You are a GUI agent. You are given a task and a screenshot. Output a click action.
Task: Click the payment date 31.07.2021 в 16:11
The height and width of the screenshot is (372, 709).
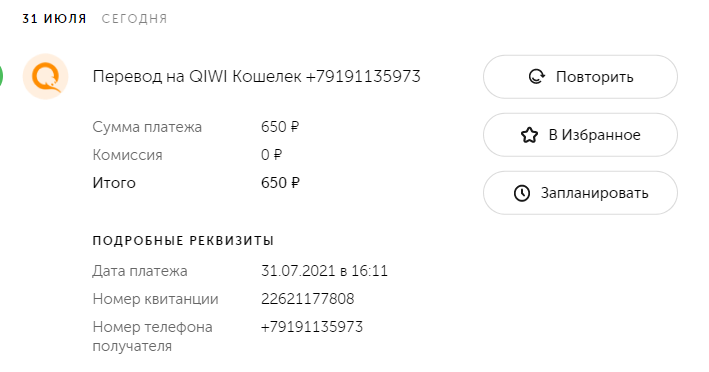324,271
